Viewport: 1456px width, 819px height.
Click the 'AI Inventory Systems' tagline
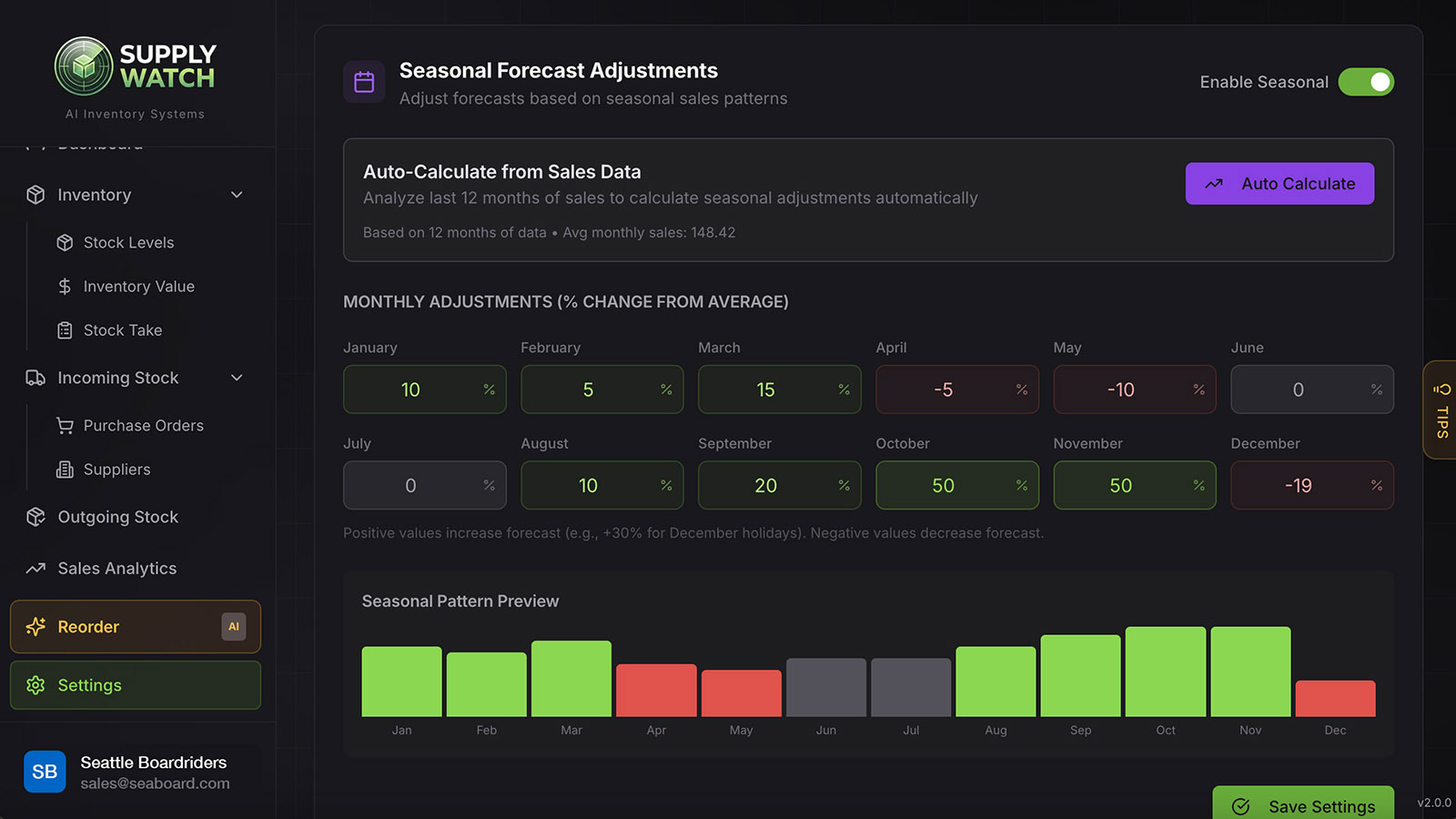[135, 114]
